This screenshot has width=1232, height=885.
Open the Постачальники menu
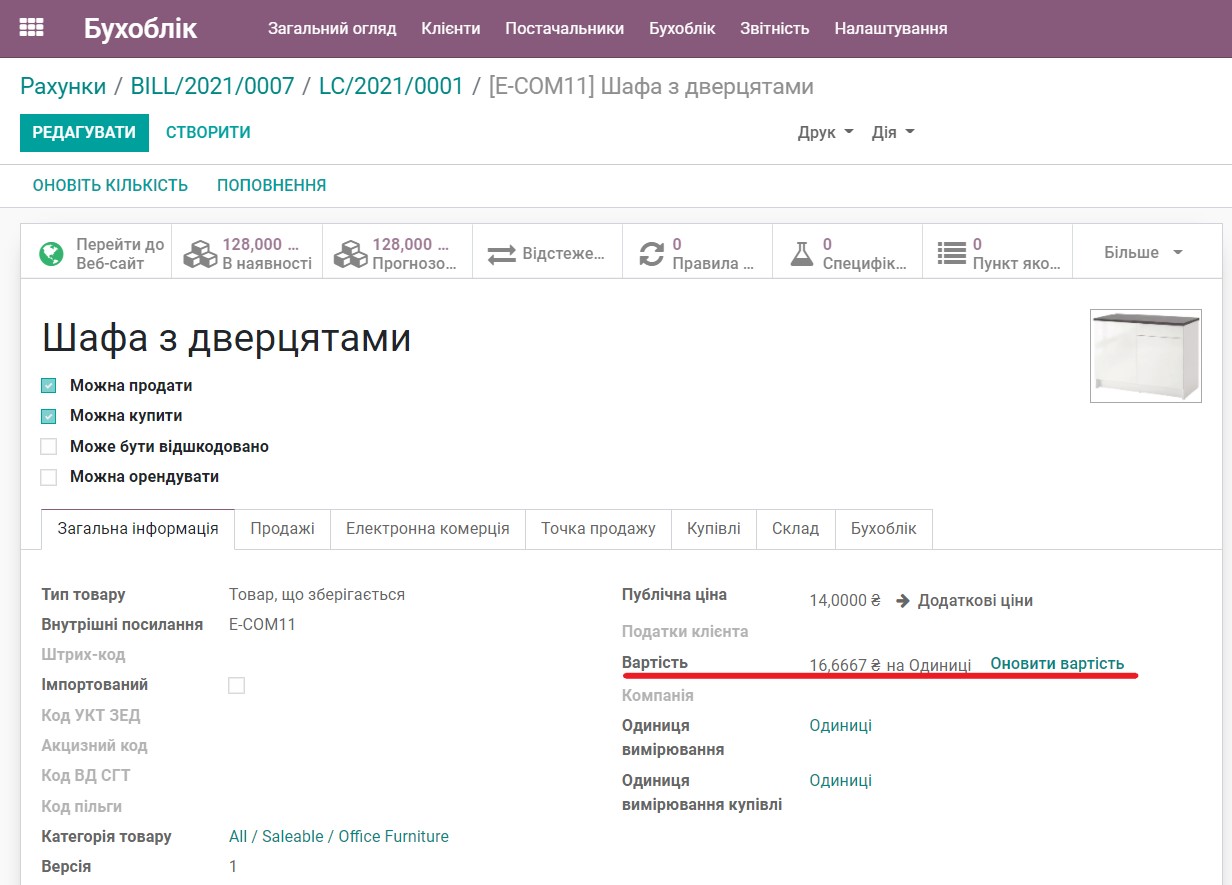564,28
